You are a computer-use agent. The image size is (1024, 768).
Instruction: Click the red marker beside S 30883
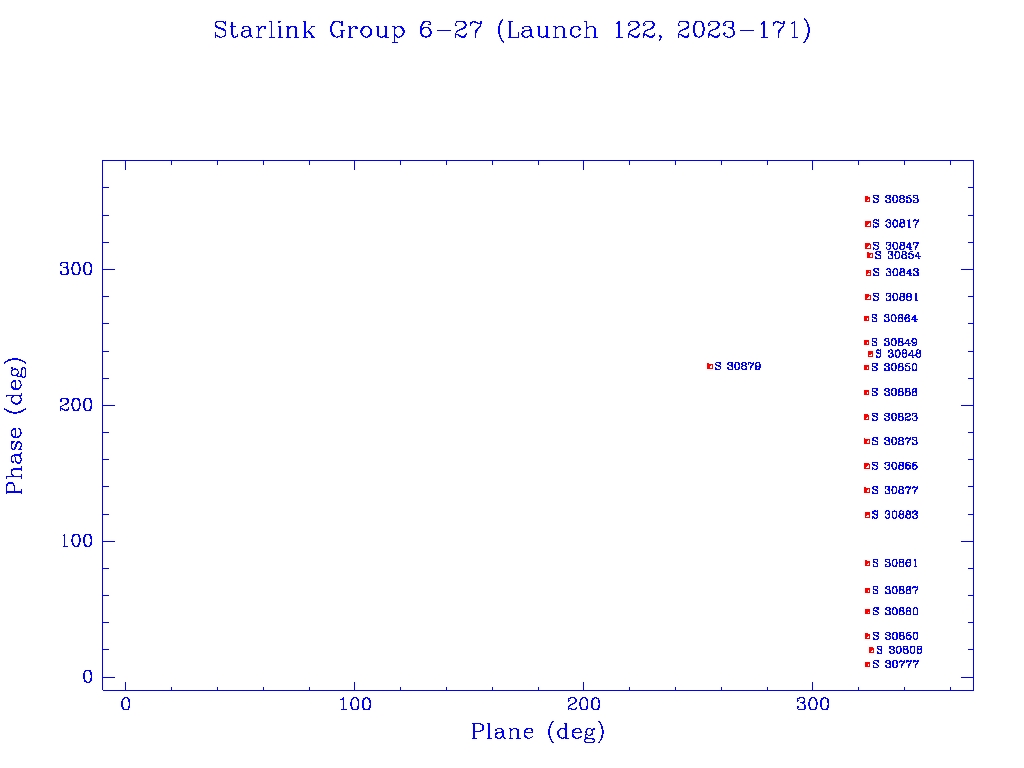pyautogui.click(x=867, y=515)
